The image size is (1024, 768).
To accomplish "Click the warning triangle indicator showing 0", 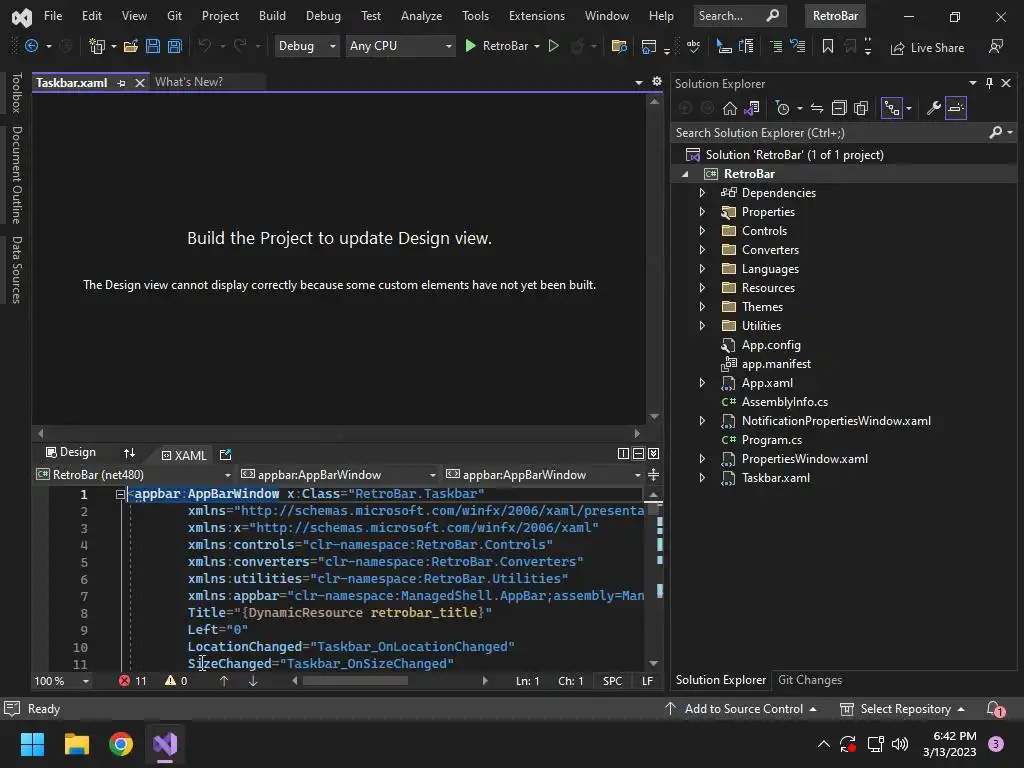I will pos(176,681).
